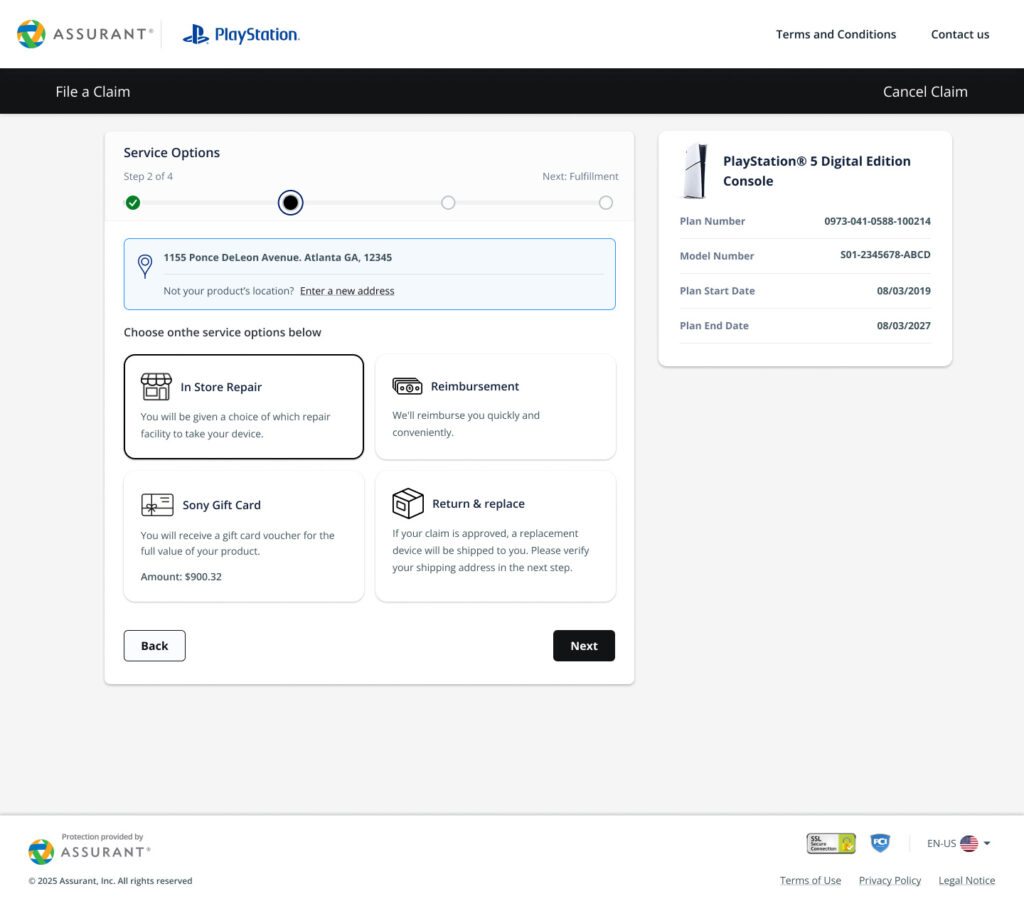Open the EN-US language dropdown
The height and width of the screenshot is (906, 1024).
tap(958, 843)
